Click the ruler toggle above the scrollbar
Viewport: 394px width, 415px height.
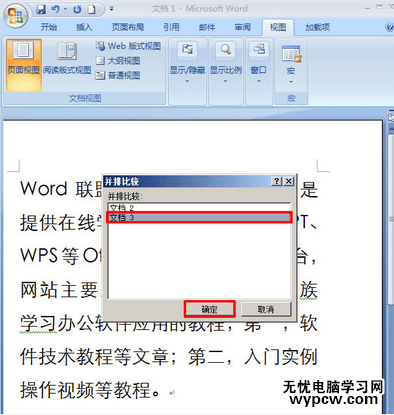[391, 117]
